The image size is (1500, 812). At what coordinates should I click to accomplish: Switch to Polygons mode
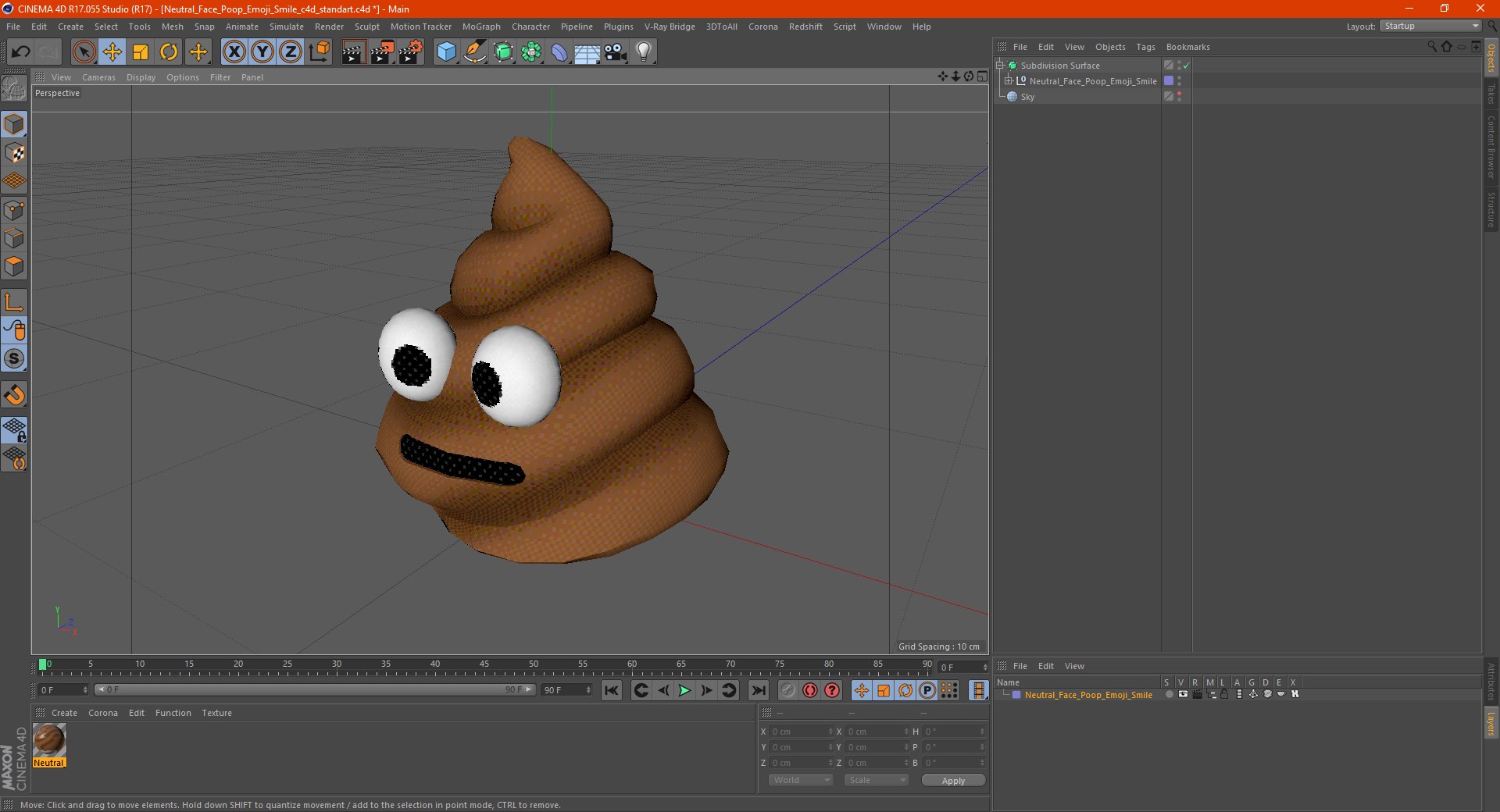[x=14, y=266]
